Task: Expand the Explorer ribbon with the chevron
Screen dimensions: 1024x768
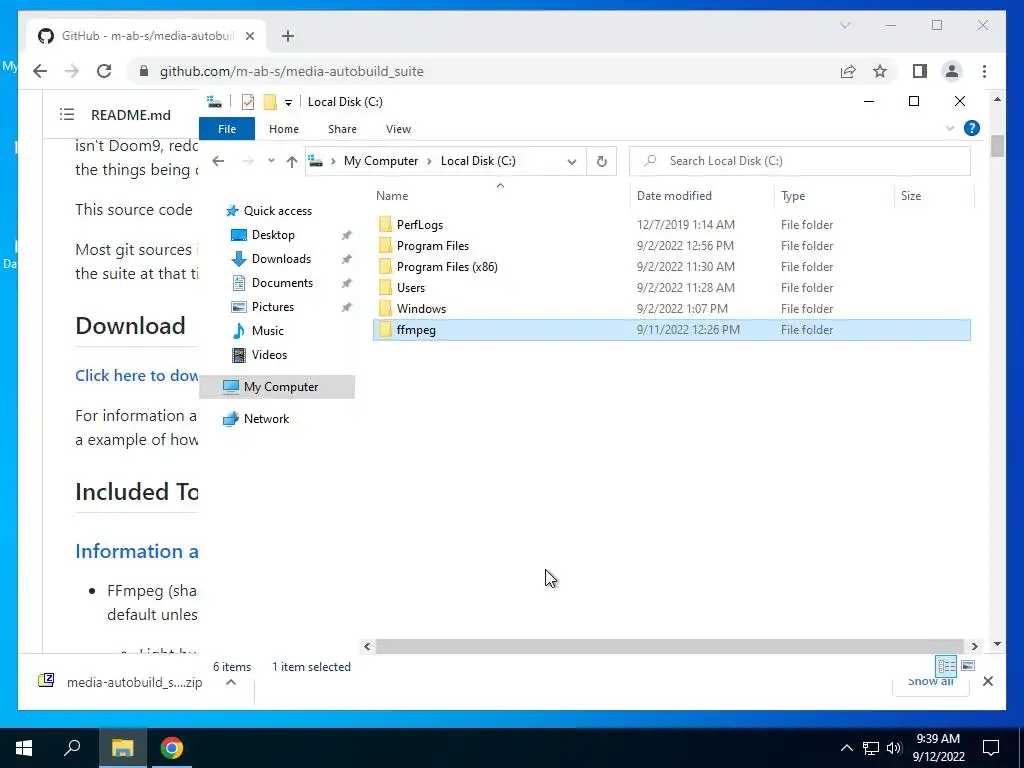Action: (x=950, y=129)
